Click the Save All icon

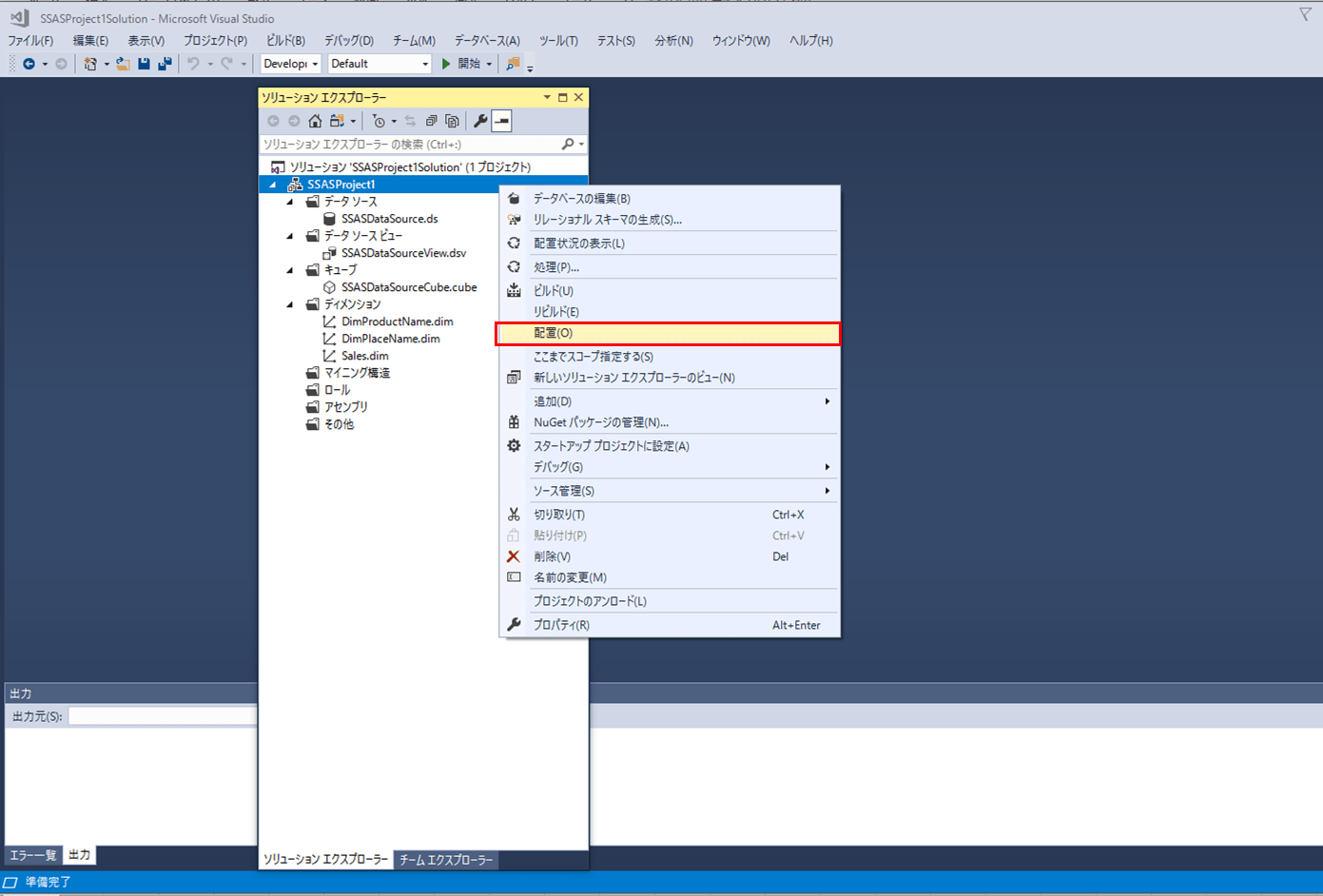pyautogui.click(x=165, y=64)
